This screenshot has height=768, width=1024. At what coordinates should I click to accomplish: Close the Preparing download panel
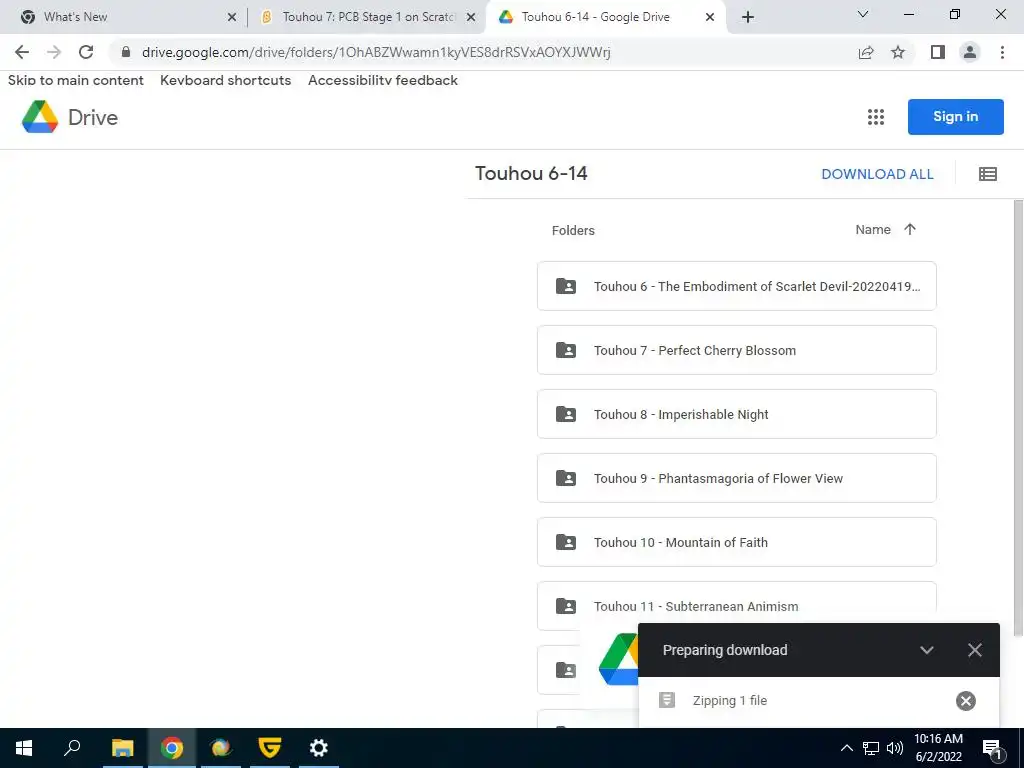pos(974,650)
